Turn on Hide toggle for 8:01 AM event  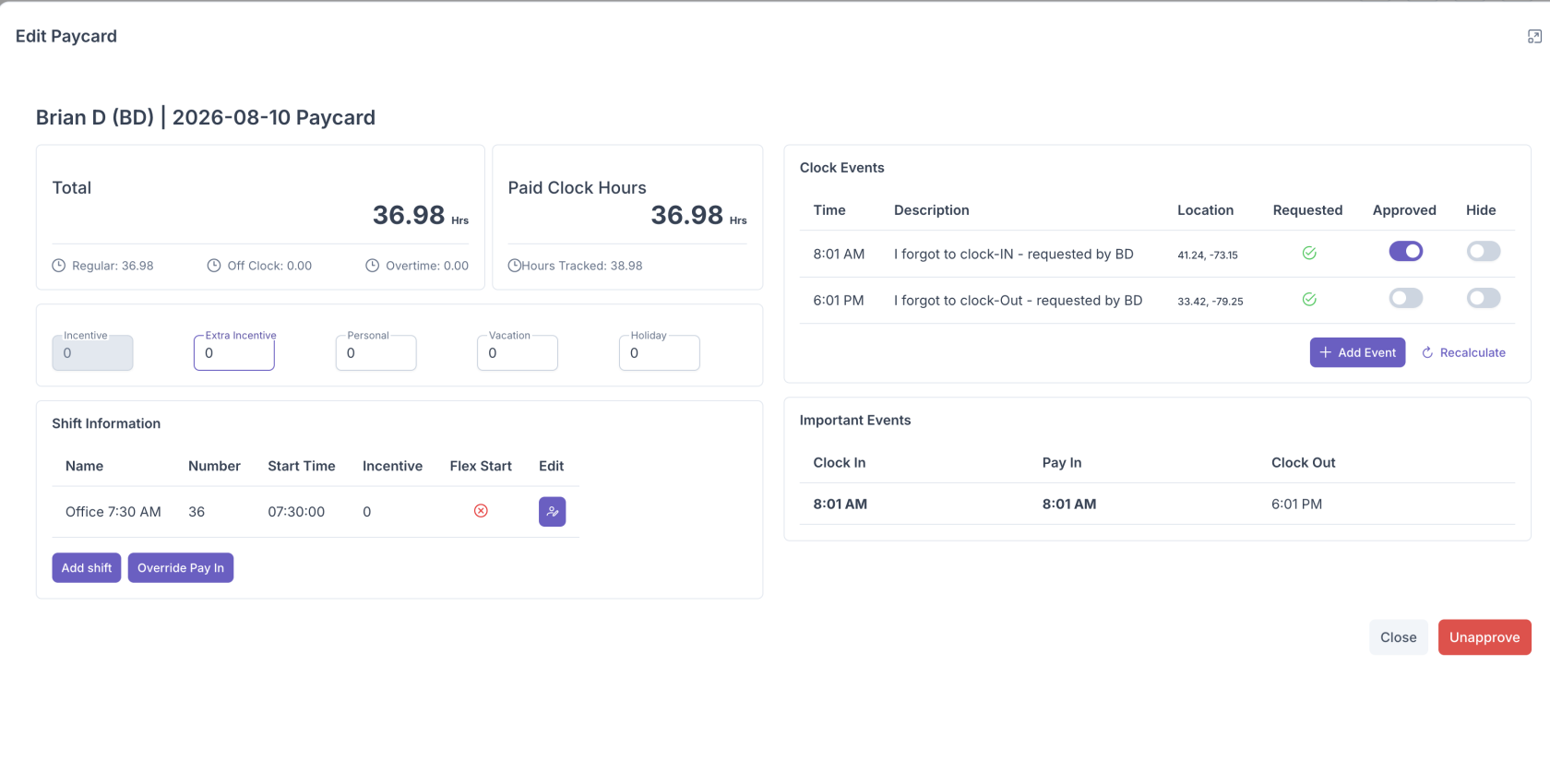click(1484, 251)
